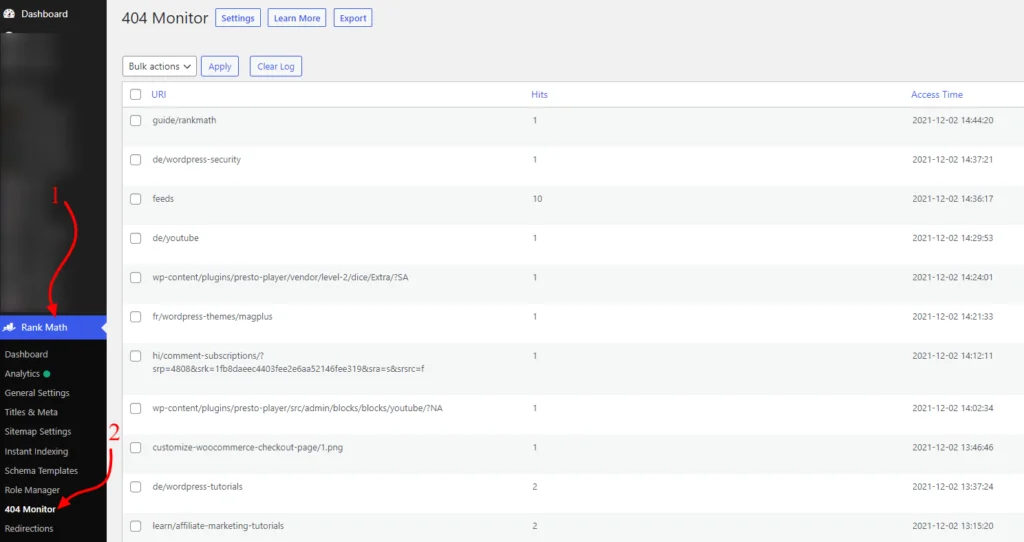Click the green Analytics status dot
Viewport: 1024px width, 542px height.
(47, 374)
